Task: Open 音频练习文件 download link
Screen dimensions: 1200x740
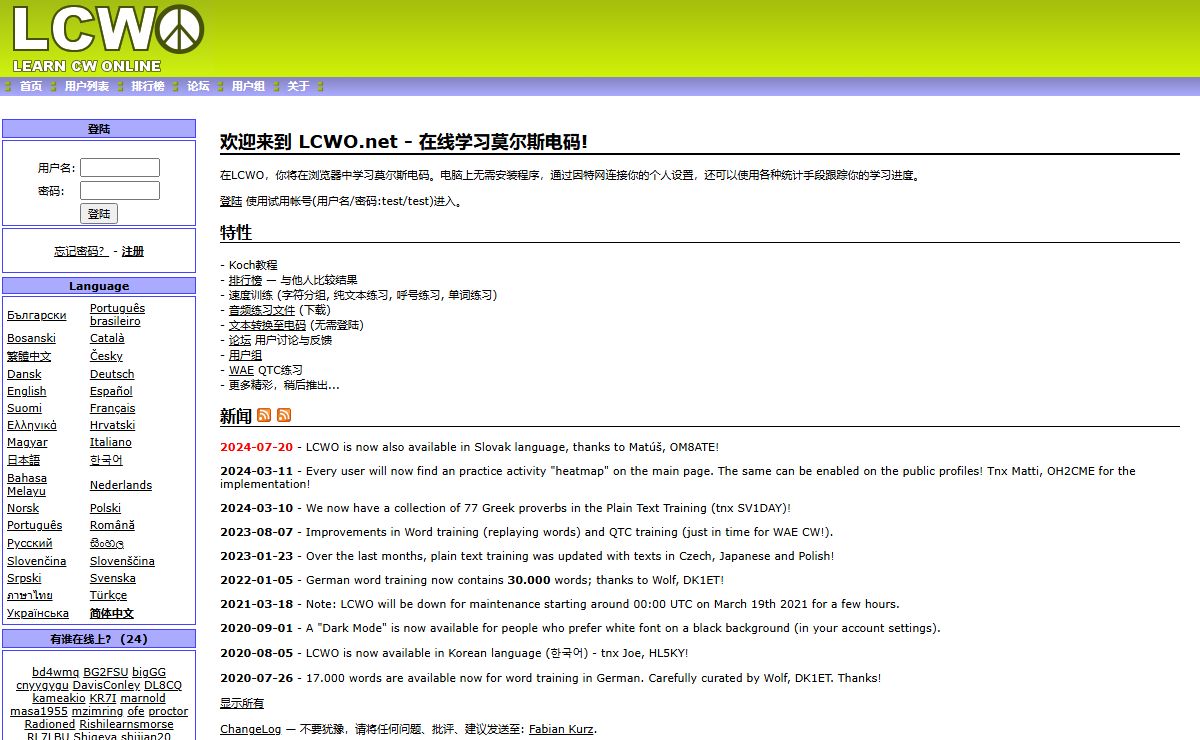Action: tap(262, 310)
